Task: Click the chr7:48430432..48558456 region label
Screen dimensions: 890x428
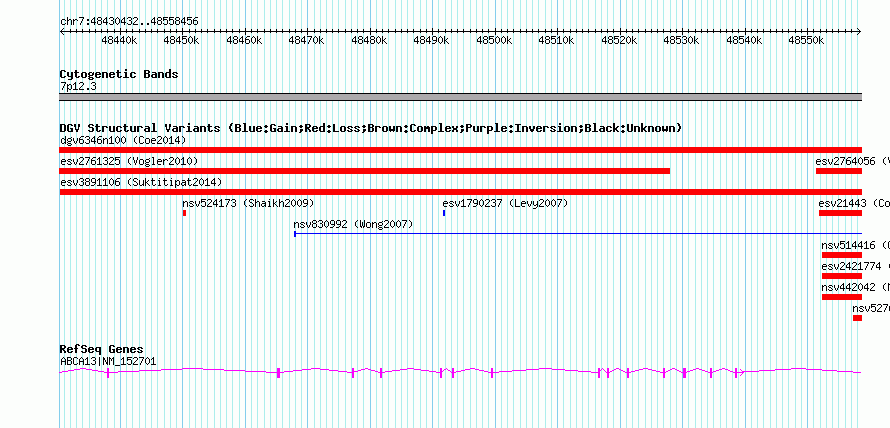Action: (x=129, y=22)
